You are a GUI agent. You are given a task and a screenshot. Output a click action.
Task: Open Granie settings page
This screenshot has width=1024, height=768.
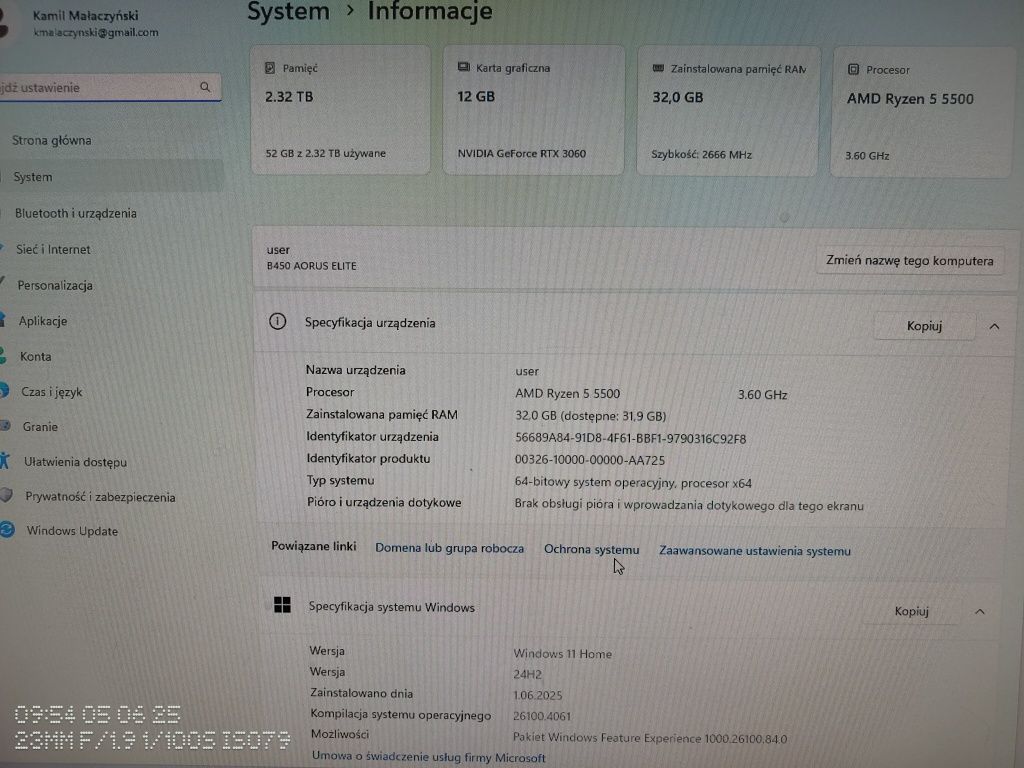click(40, 426)
